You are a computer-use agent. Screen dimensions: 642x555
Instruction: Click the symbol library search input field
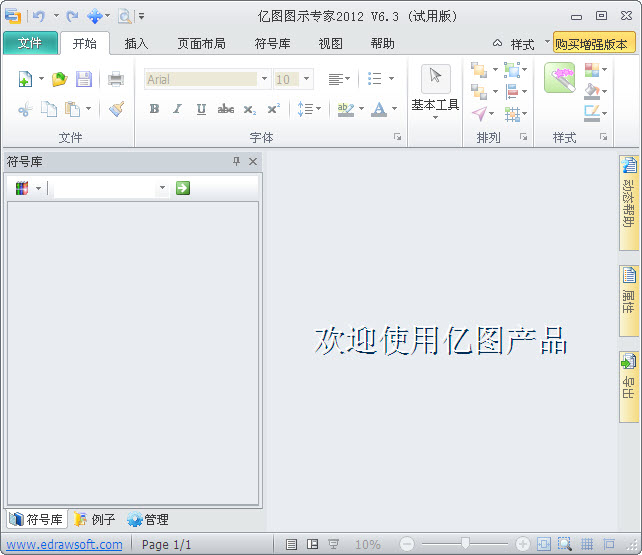point(105,188)
